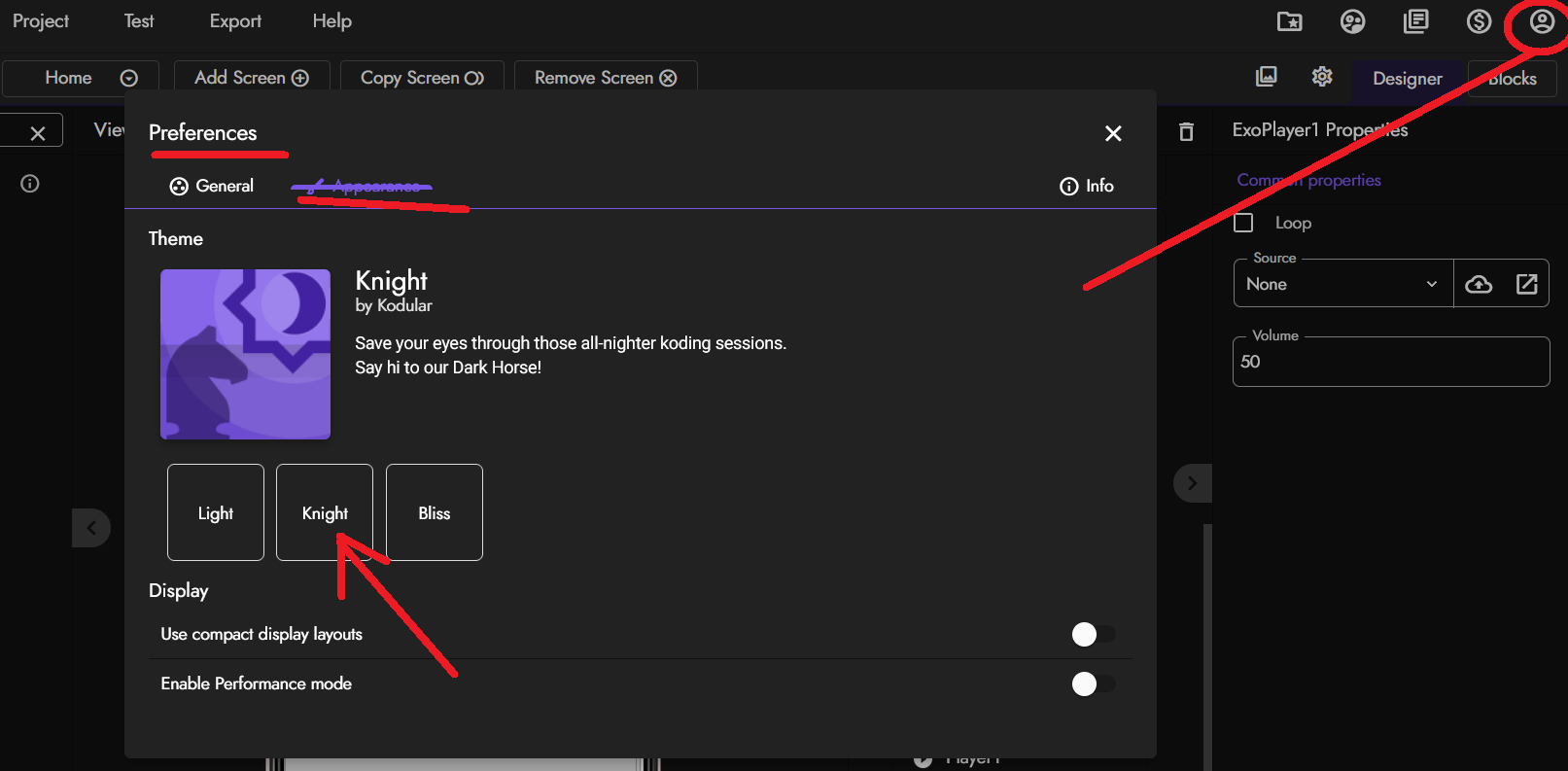Expand the Home screen dropdown
1568x771 pixels.
point(128,78)
